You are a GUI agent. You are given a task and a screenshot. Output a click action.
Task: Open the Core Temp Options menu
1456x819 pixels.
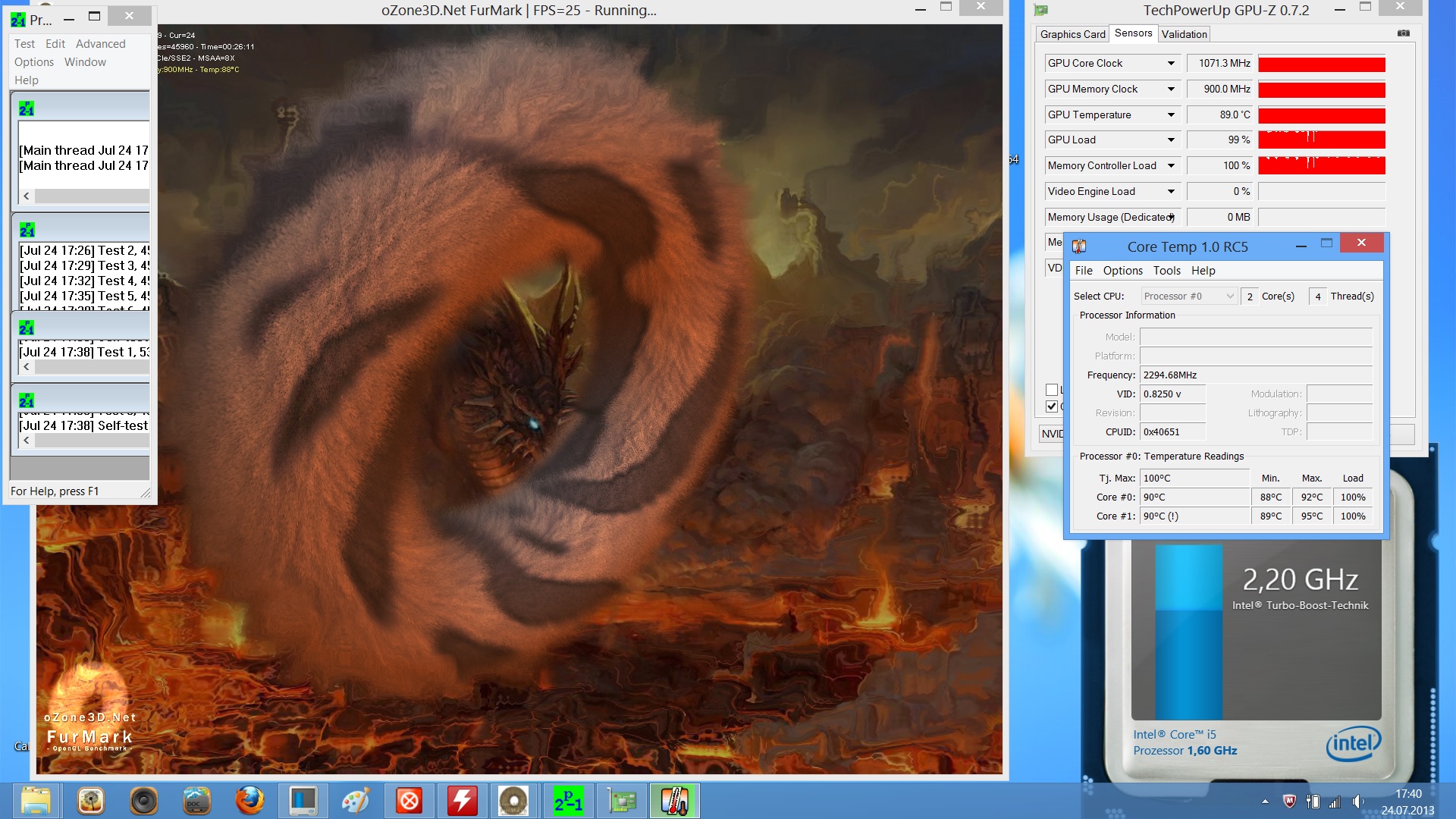(1122, 271)
